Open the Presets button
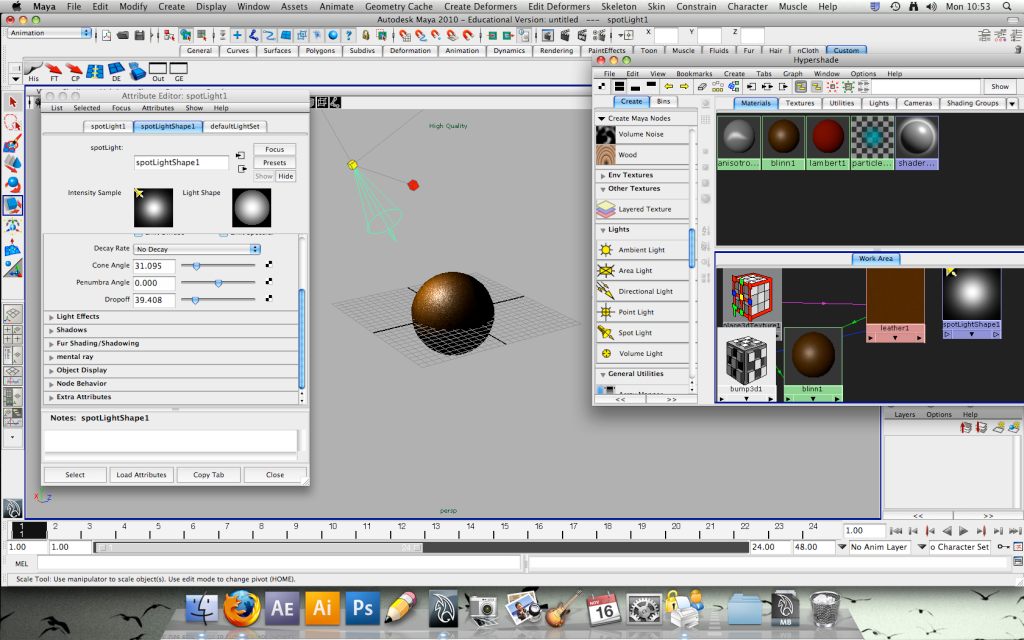This screenshot has width=1024, height=640. click(x=274, y=163)
